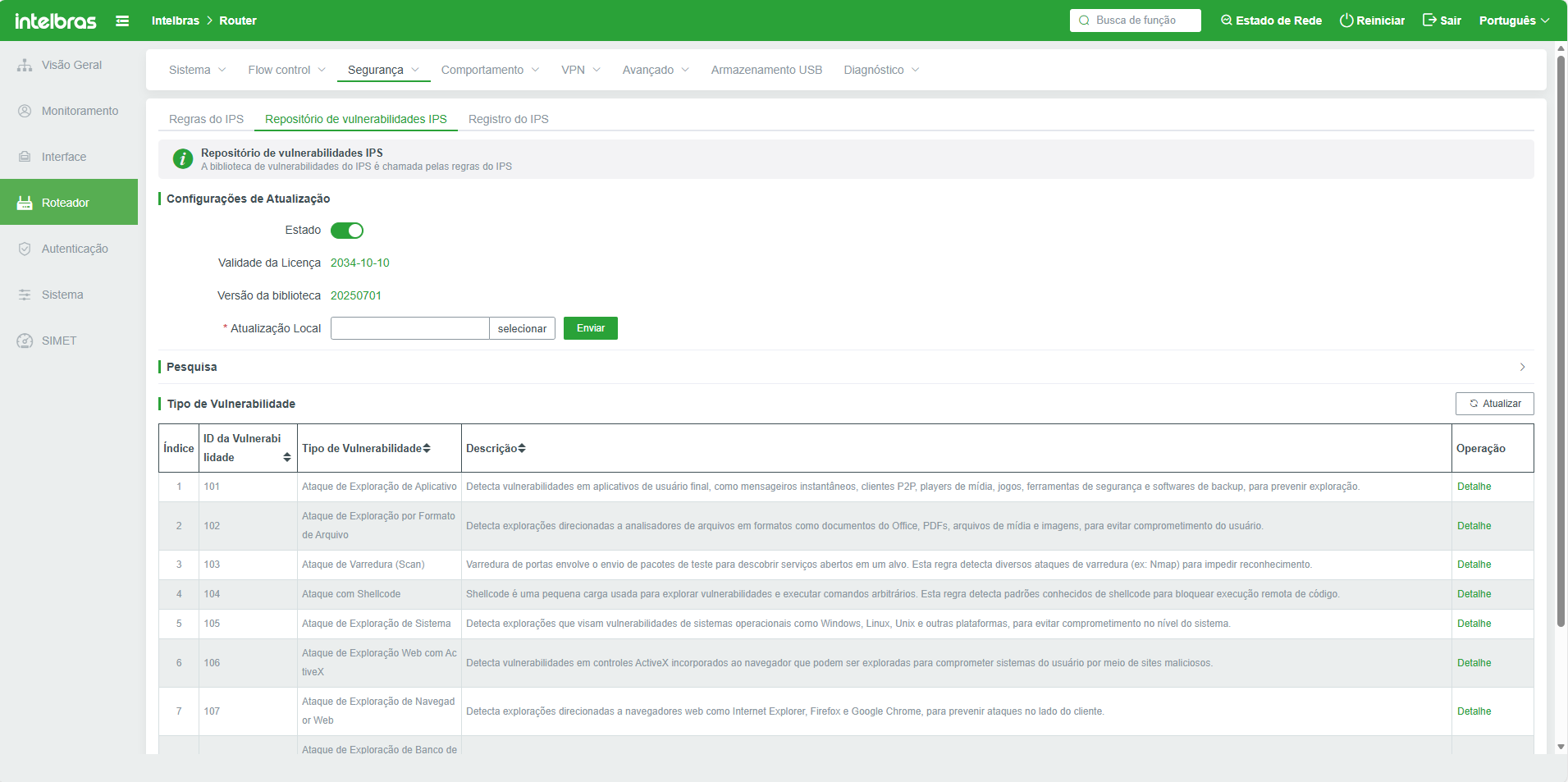Click the page's vertical scrollbar
Screen dimensions: 1568x782
coord(1561,328)
